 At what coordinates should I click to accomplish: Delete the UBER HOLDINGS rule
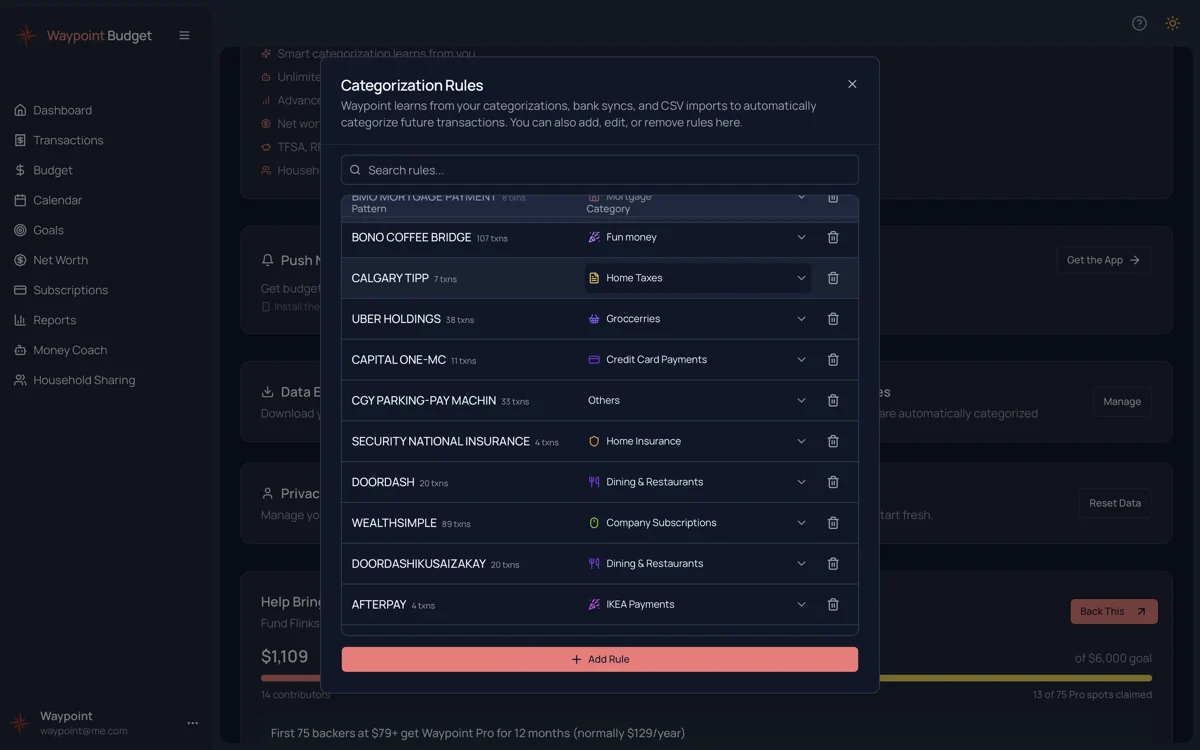pyautogui.click(x=833, y=319)
